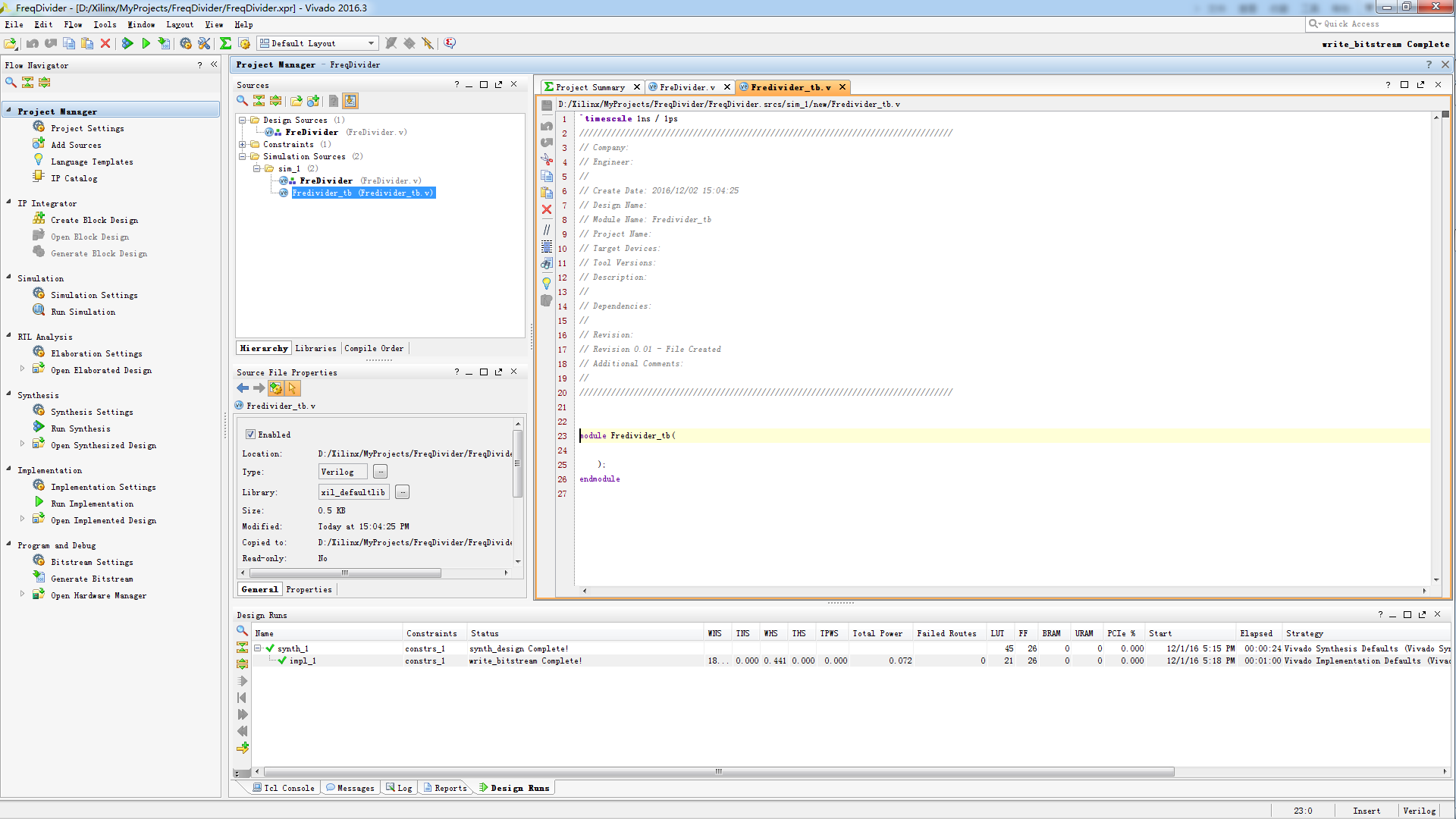Uncheck the Enabled checkbox

(x=250, y=435)
